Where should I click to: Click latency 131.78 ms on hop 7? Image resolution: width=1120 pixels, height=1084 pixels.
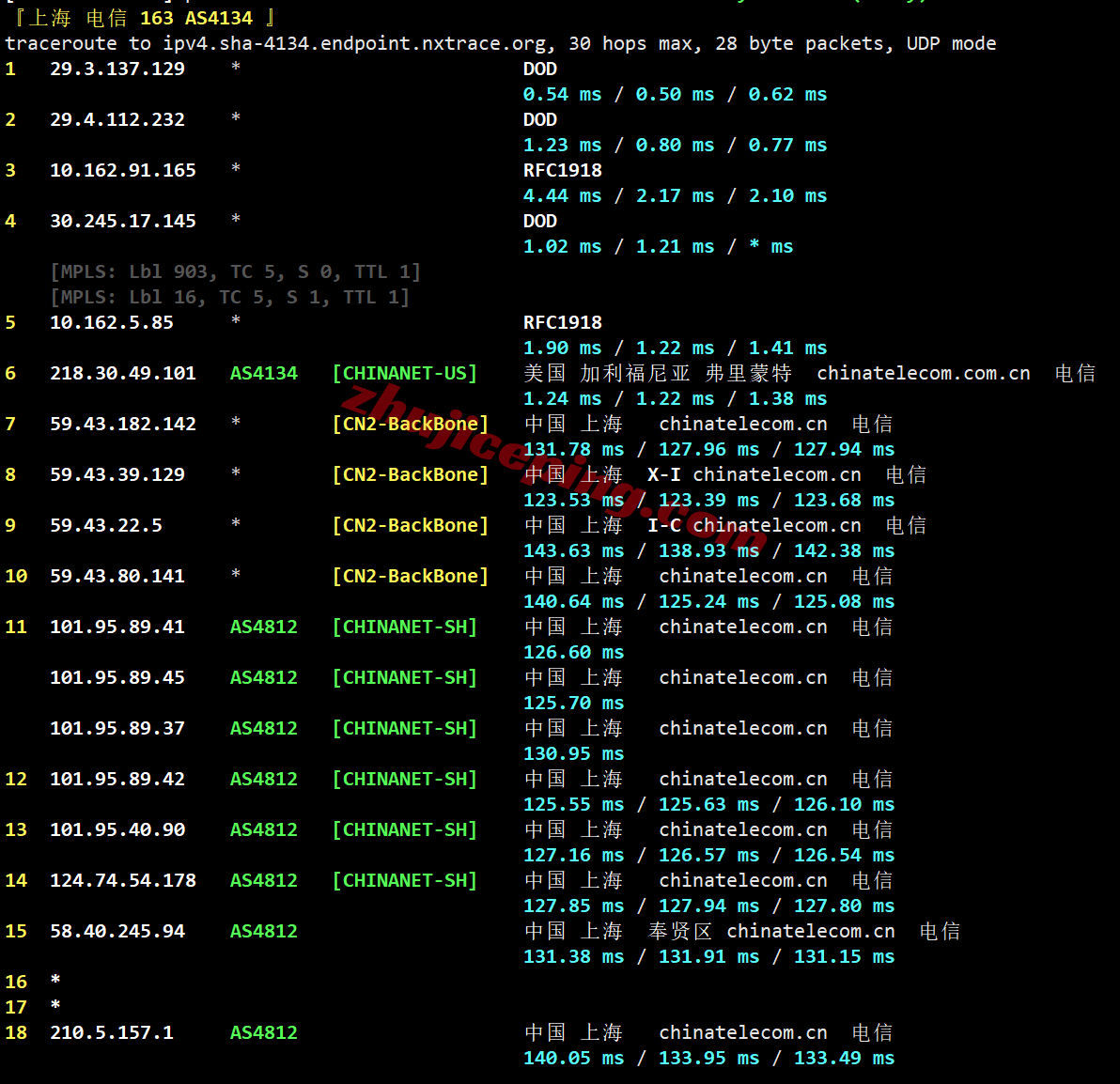(573, 449)
